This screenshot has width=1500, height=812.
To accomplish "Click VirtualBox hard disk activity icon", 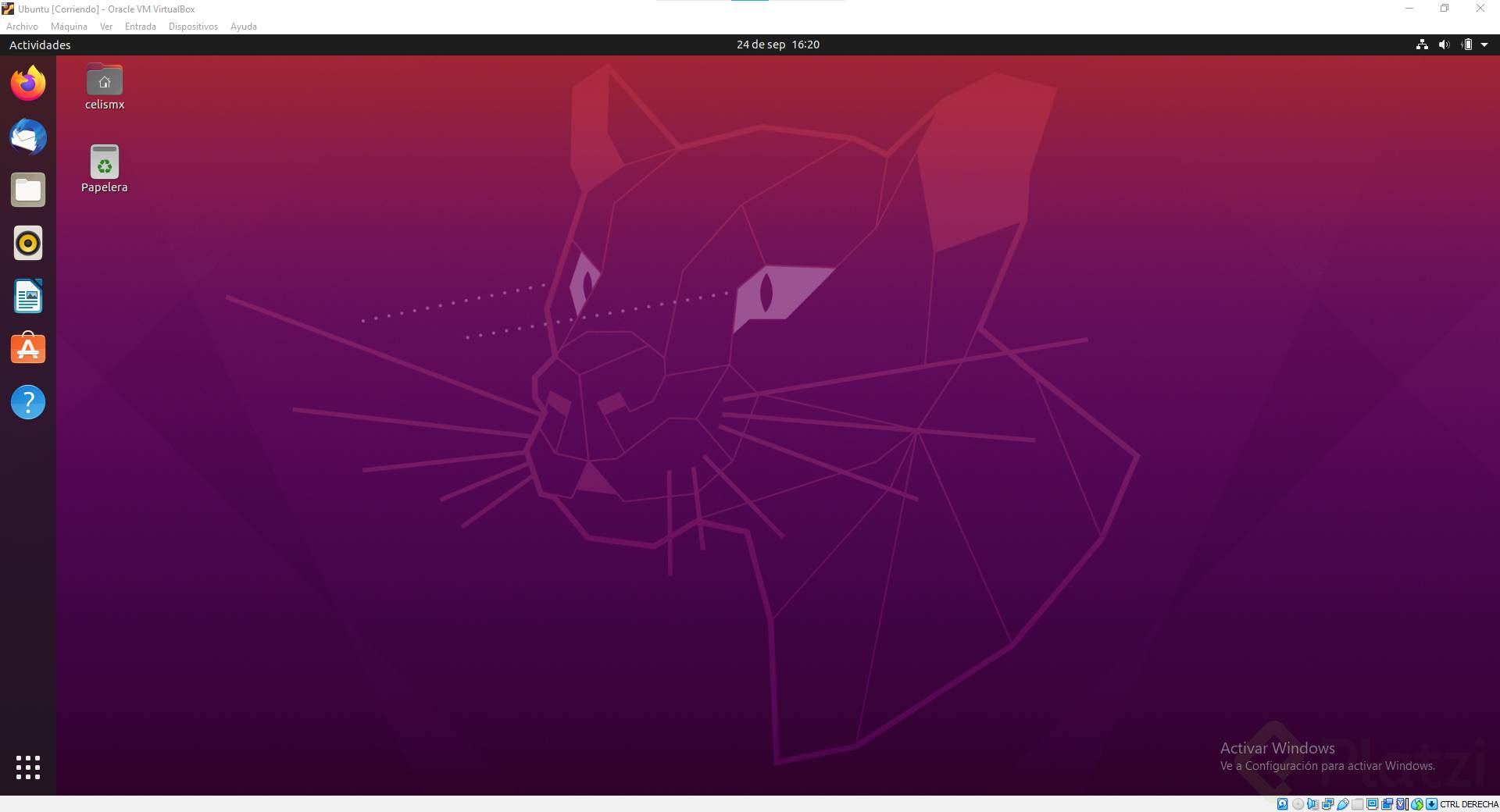I will [x=1282, y=804].
